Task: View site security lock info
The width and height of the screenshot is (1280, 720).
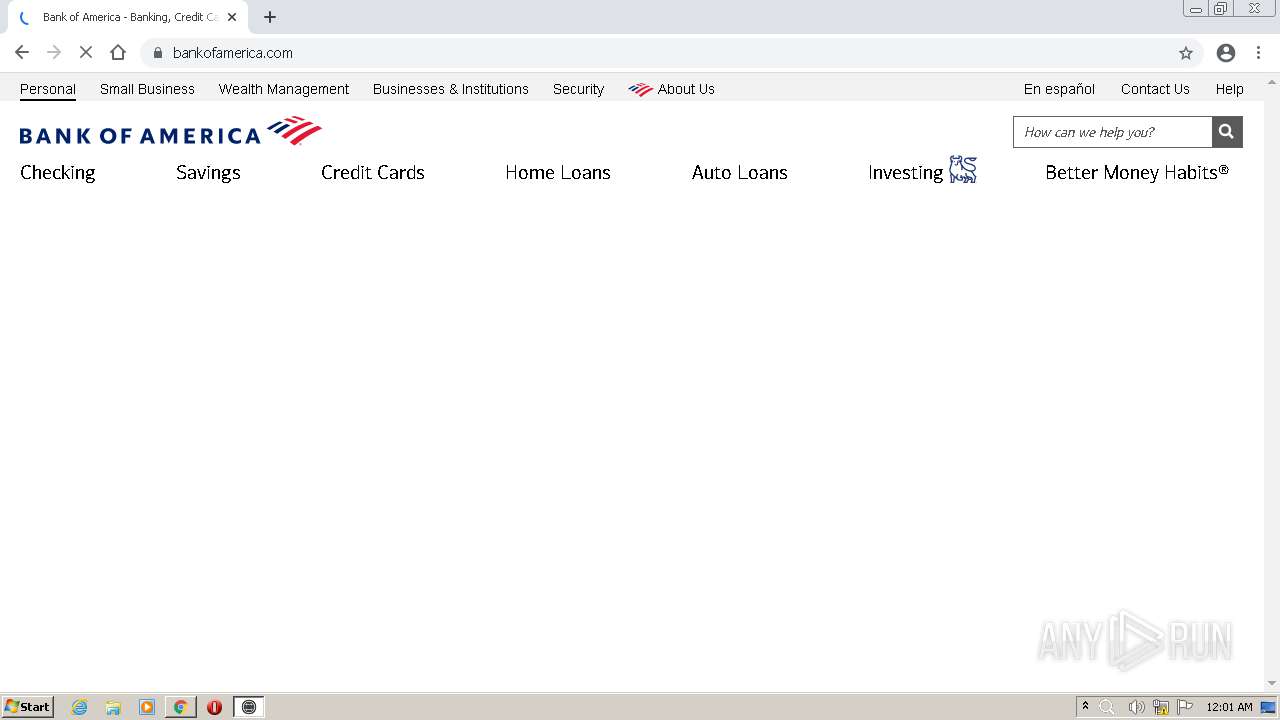Action: [x=157, y=53]
